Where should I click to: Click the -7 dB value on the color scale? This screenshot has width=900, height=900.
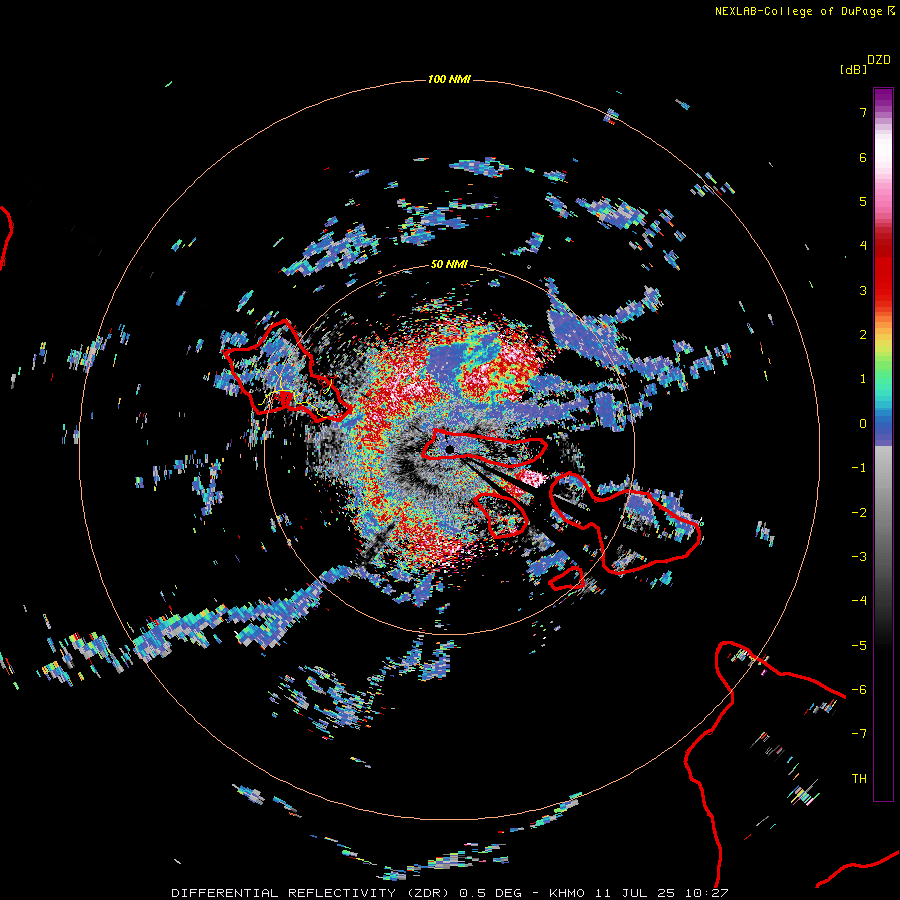(x=859, y=734)
